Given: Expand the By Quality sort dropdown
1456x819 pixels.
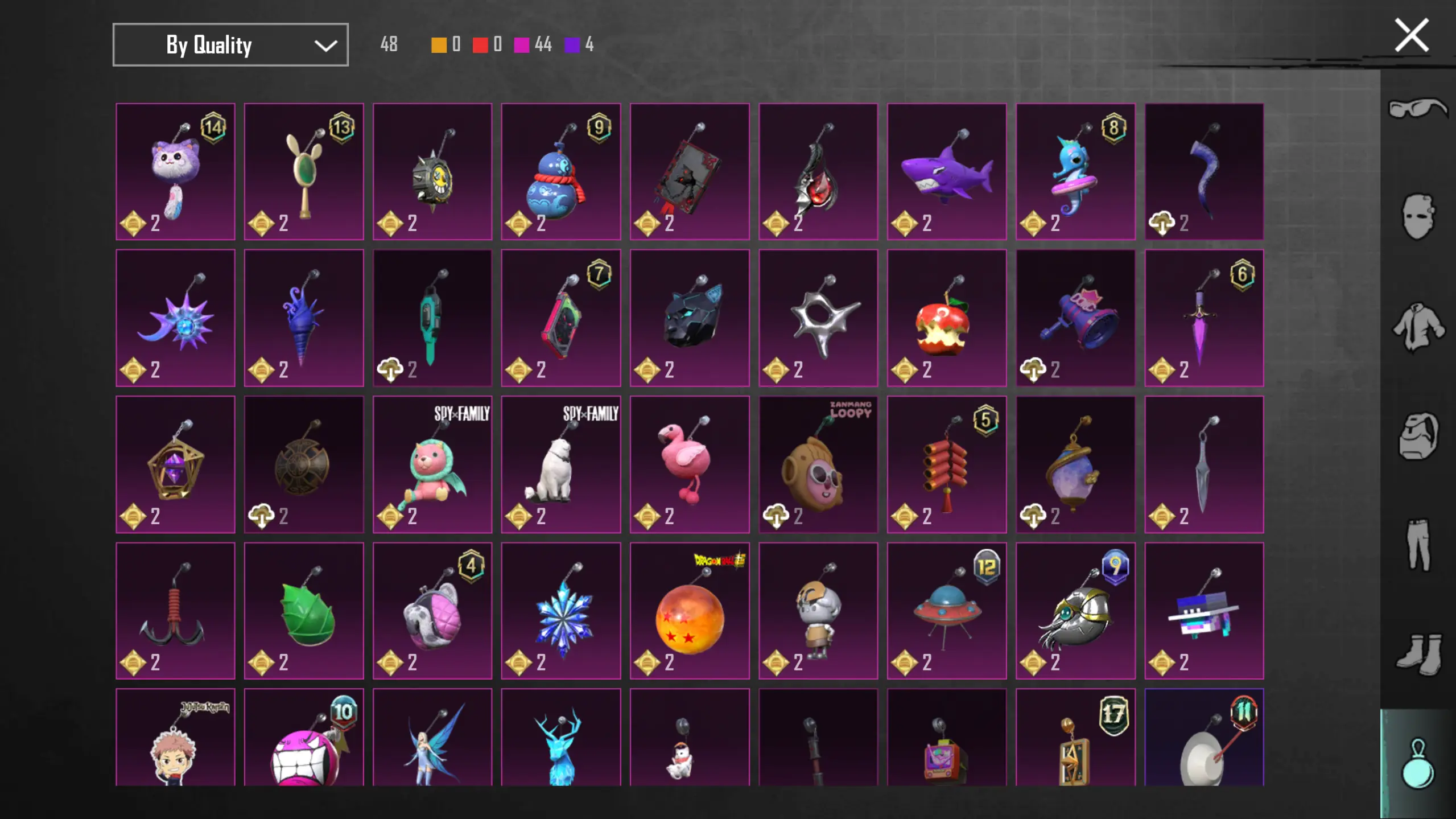Looking at the screenshot, I should click(230, 44).
